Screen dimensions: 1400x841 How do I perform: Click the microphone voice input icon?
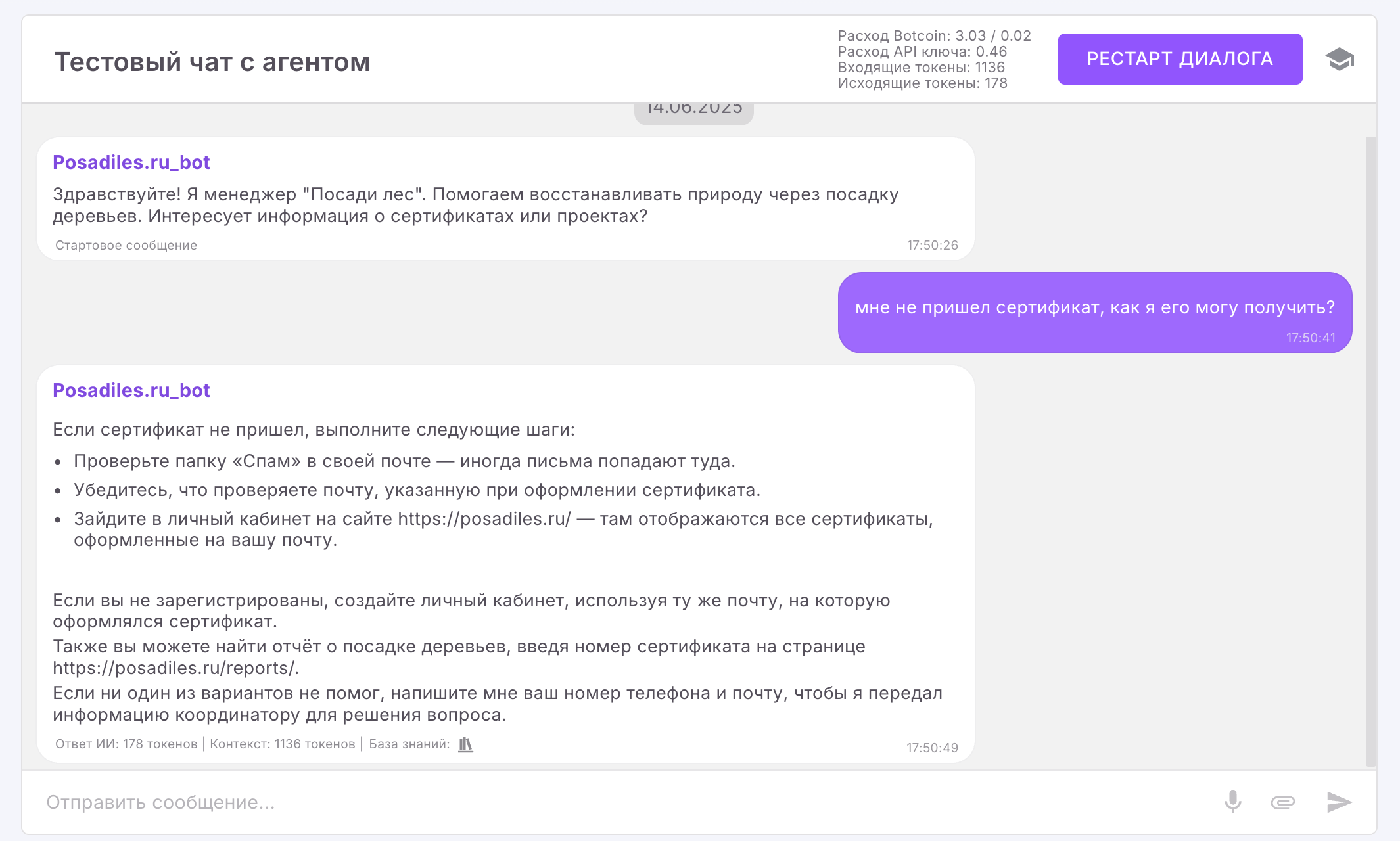click(x=1232, y=802)
